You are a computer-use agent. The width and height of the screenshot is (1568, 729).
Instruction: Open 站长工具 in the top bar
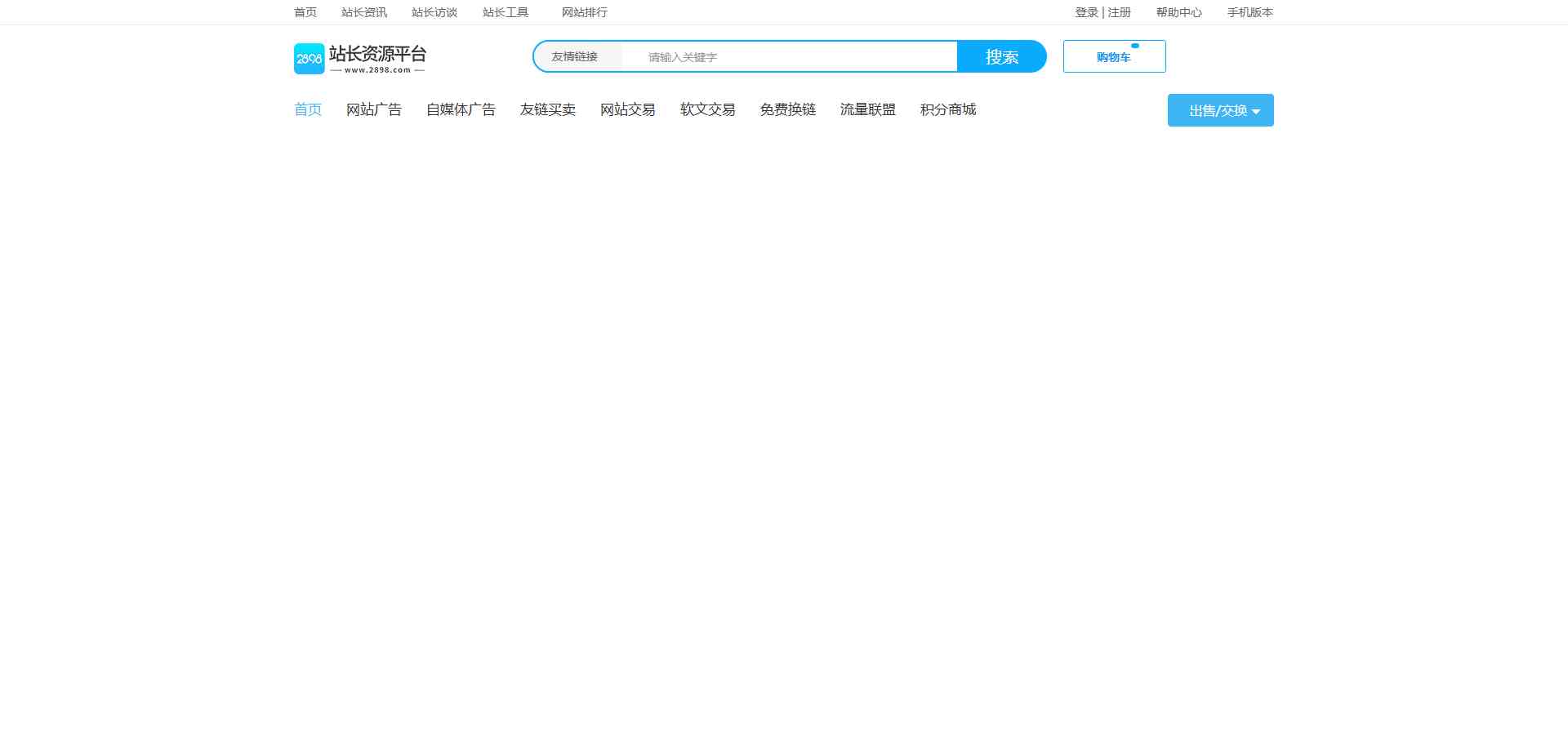click(506, 12)
